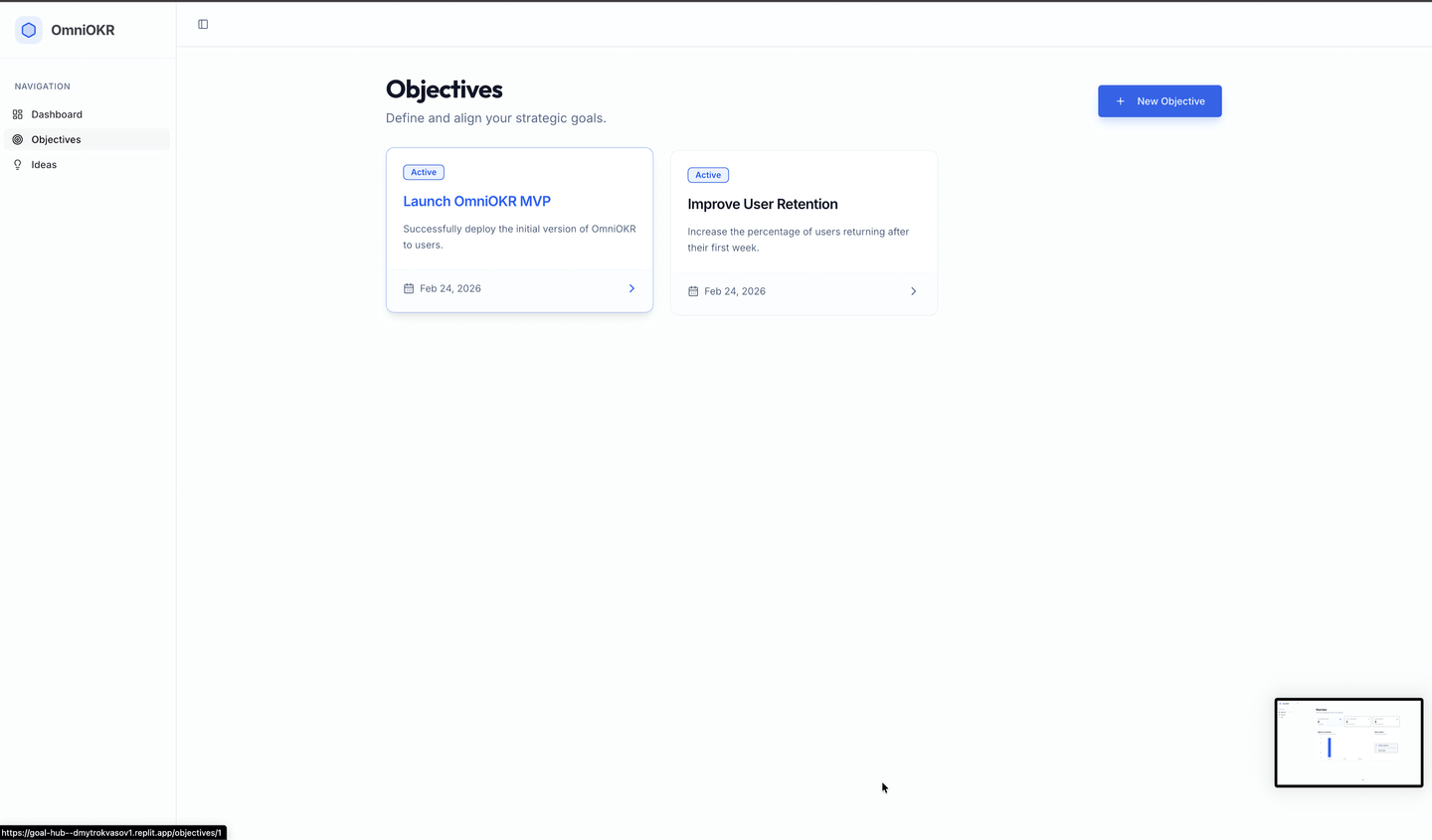Click the Objectives target icon in navigation
The width and height of the screenshot is (1432, 840).
click(x=17, y=139)
